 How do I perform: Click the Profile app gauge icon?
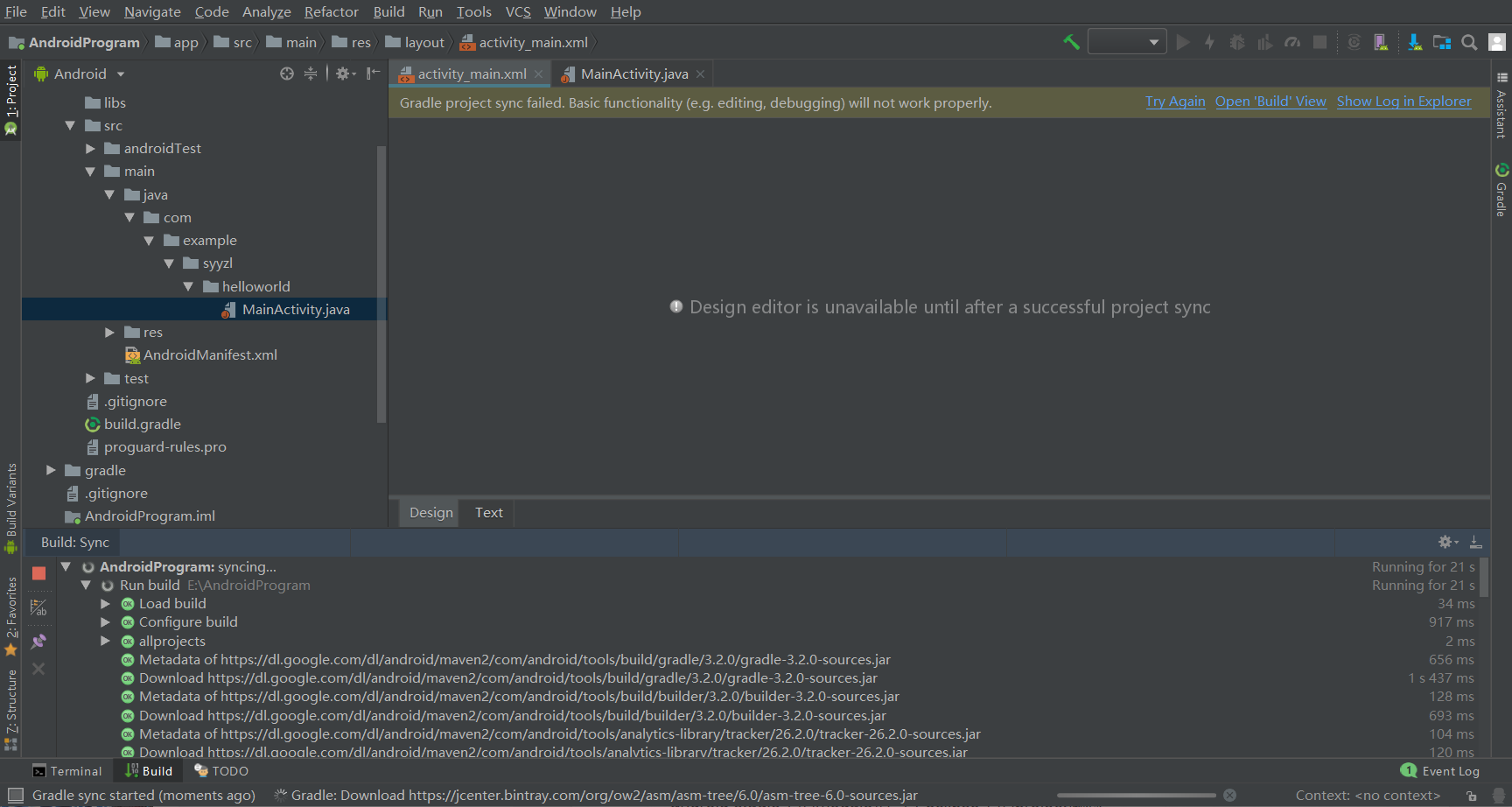(x=1292, y=42)
